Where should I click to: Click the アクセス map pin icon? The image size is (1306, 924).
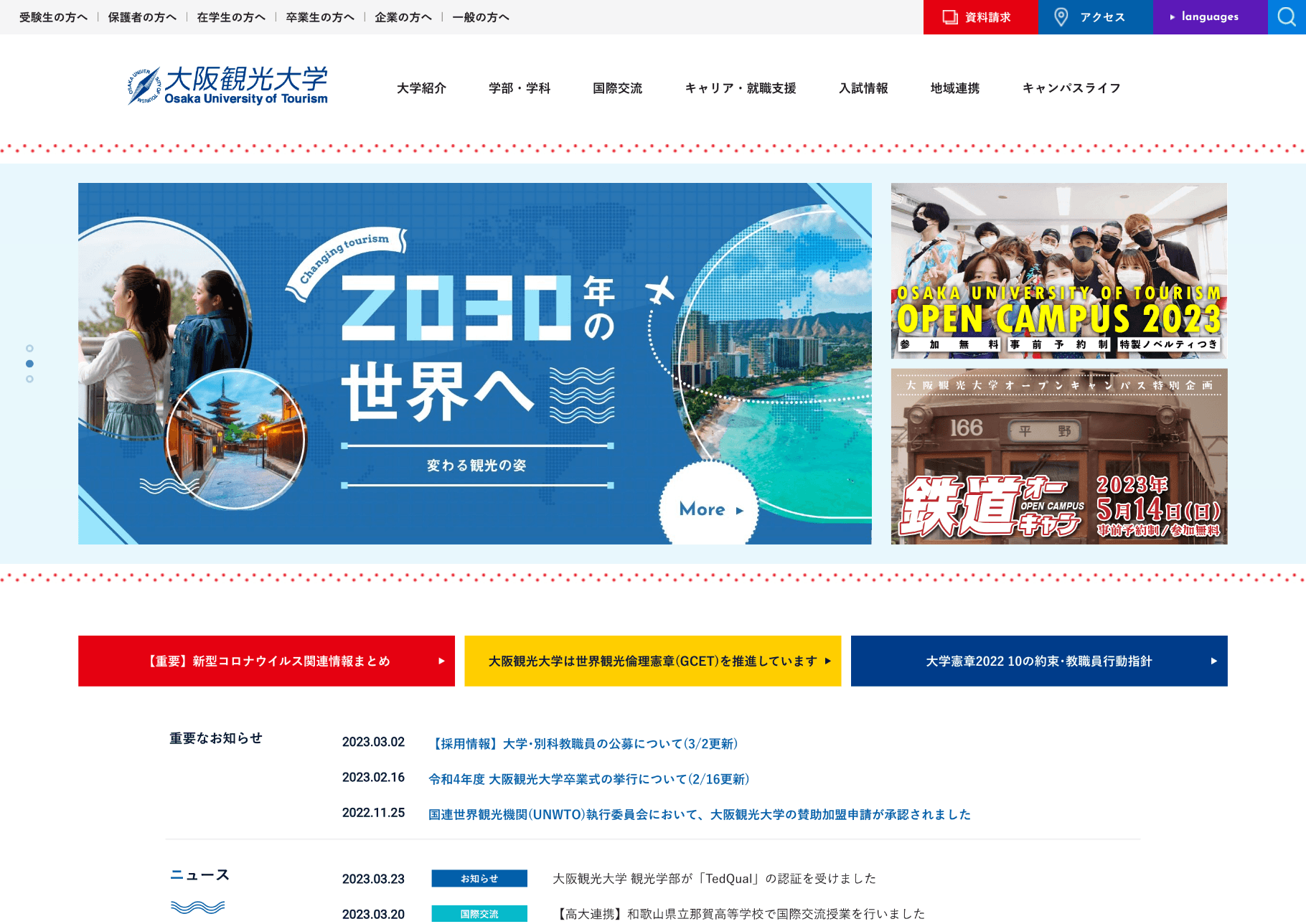coord(1061,16)
